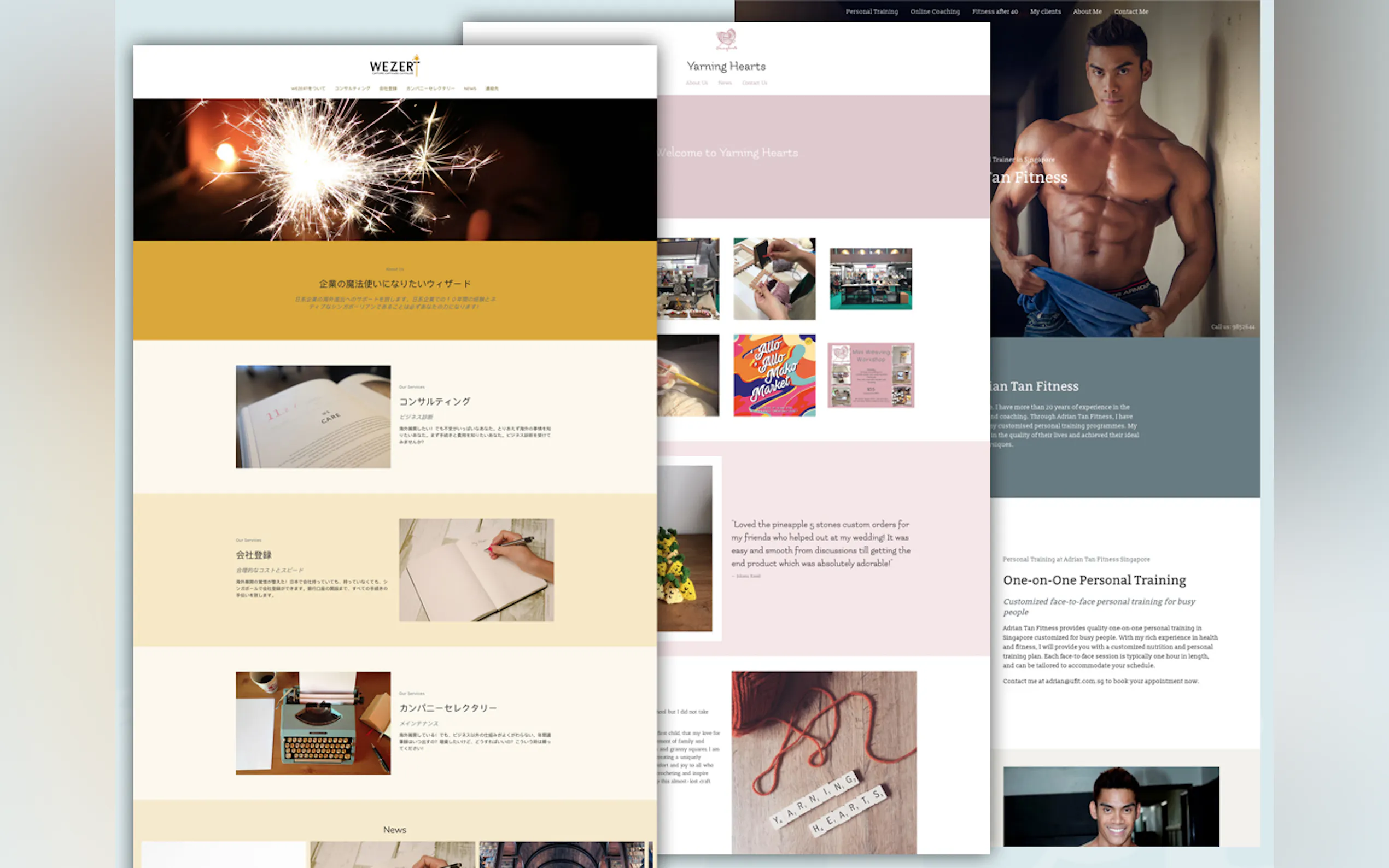Click About Me in fitness navigation
Screen dimensions: 1389x868
[1087, 11]
